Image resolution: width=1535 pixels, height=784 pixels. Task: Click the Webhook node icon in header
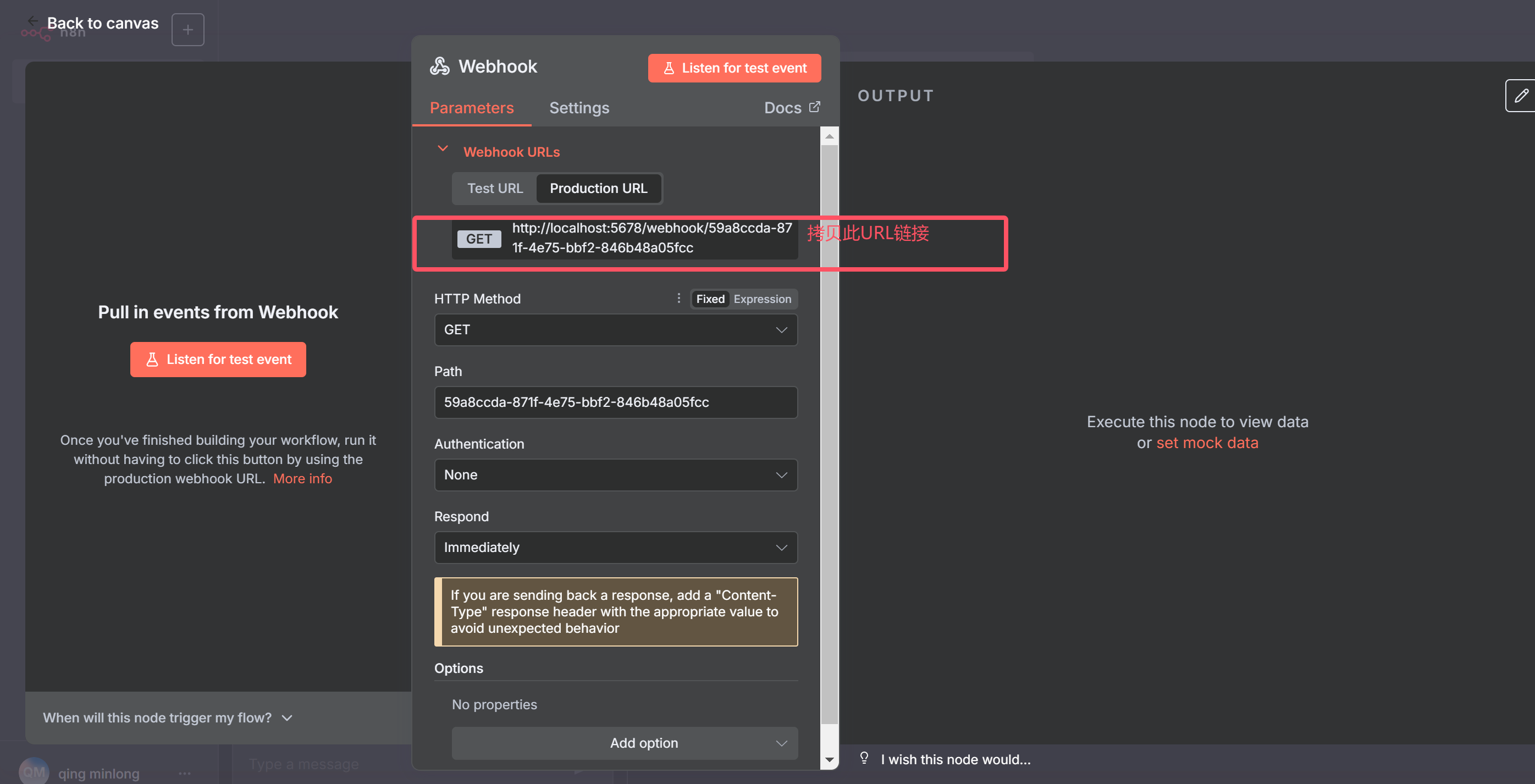440,66
